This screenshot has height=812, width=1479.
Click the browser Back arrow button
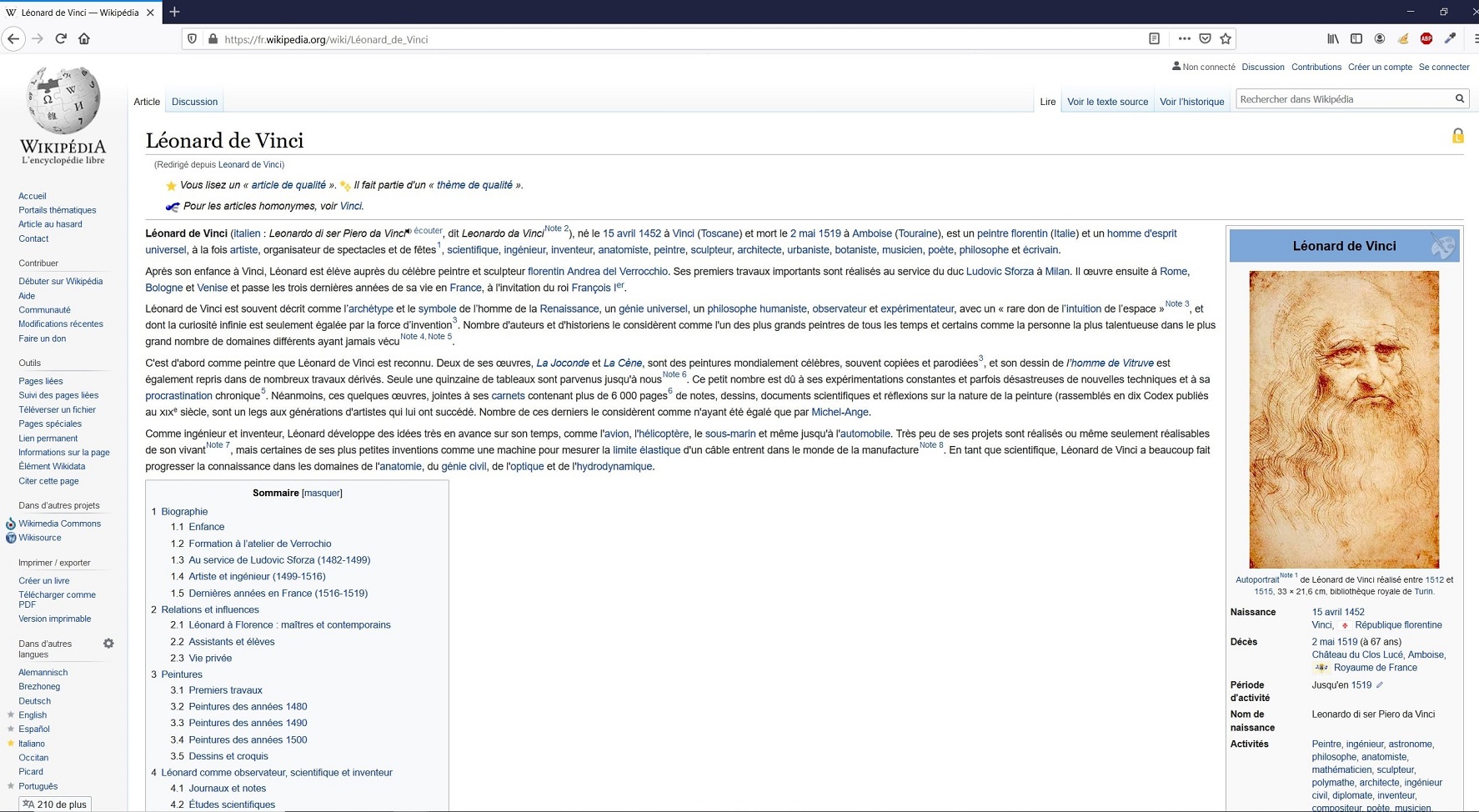point(13,38)
